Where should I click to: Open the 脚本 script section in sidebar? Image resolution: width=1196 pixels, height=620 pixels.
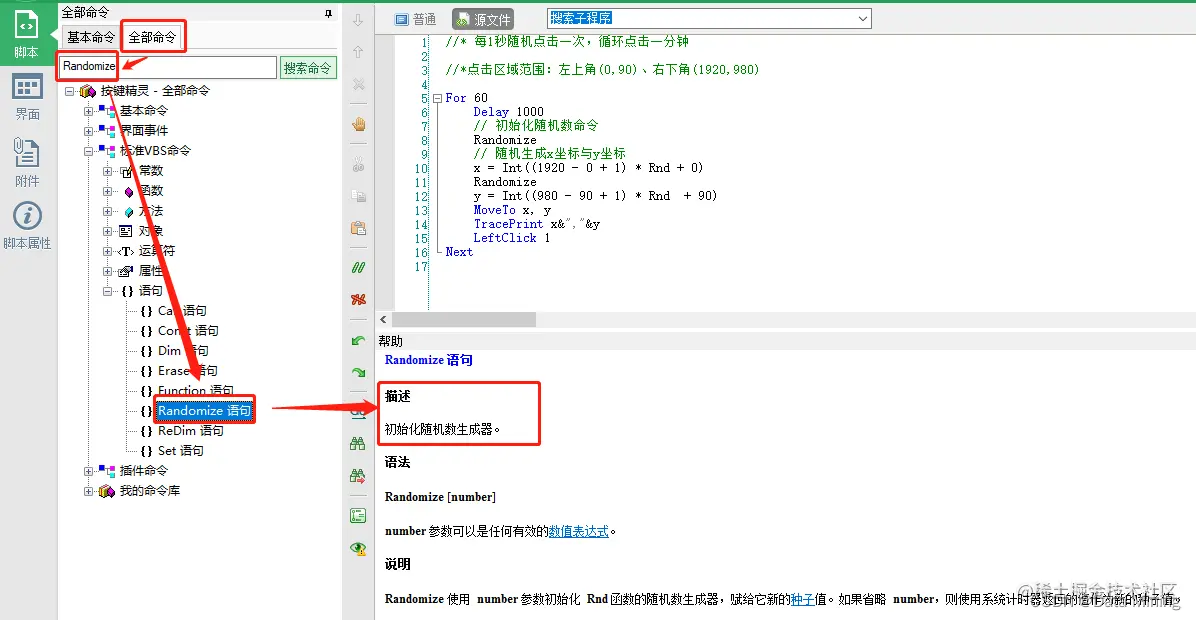click(x=27, y=34)
